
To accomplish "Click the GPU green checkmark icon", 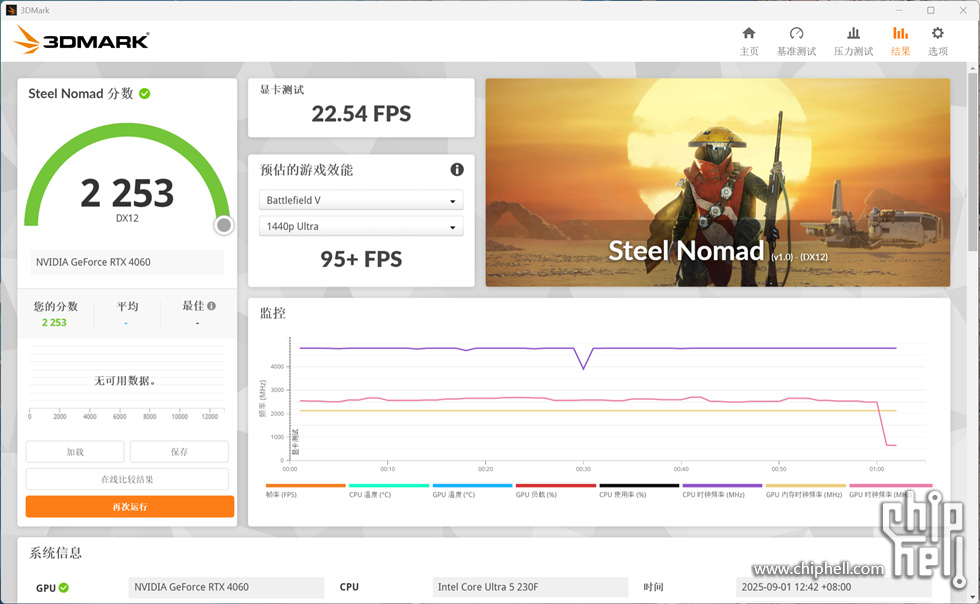I will coord(64,588).
